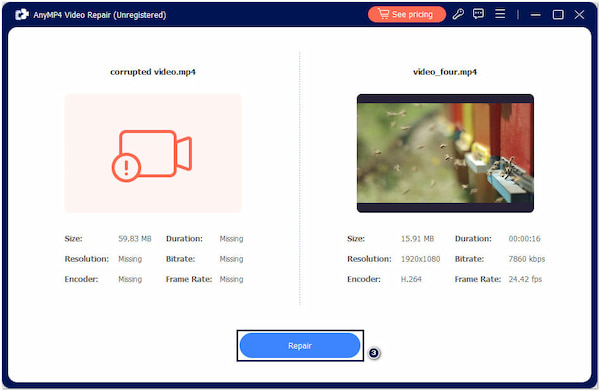600x391 pixels.
Task: Open the feedback chat icon
Action: pyautogui.click(x=478, y=15)
